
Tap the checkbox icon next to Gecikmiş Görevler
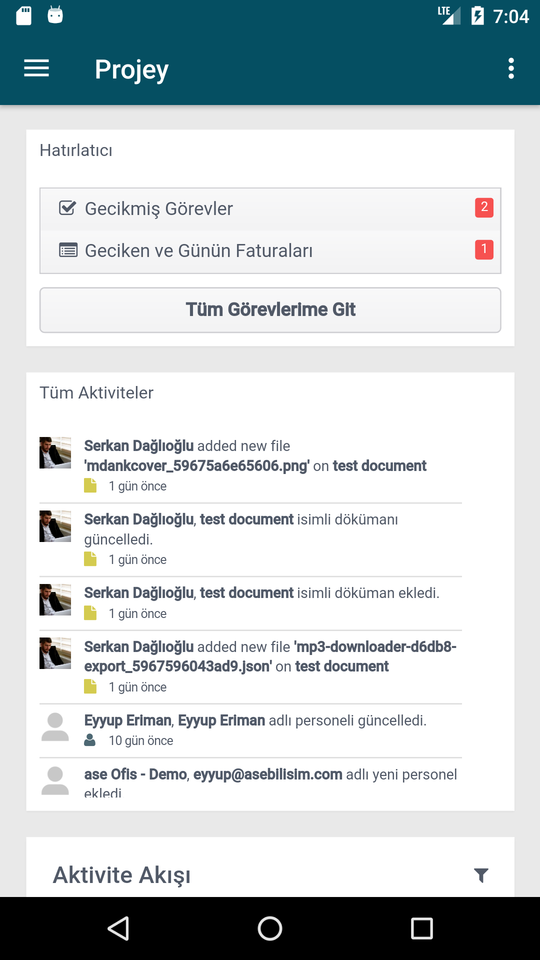[x=67, y=208]
